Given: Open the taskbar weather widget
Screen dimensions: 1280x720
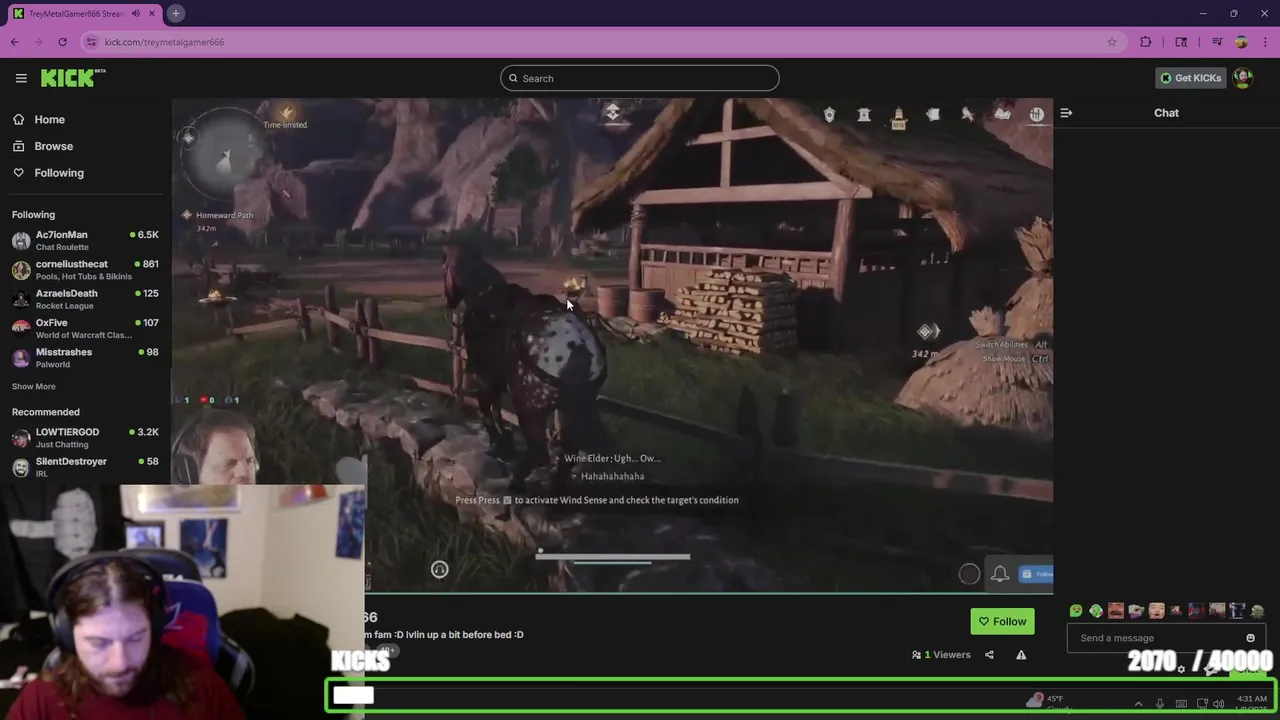Looking at the screenshot, I should tap(1050, 703).
